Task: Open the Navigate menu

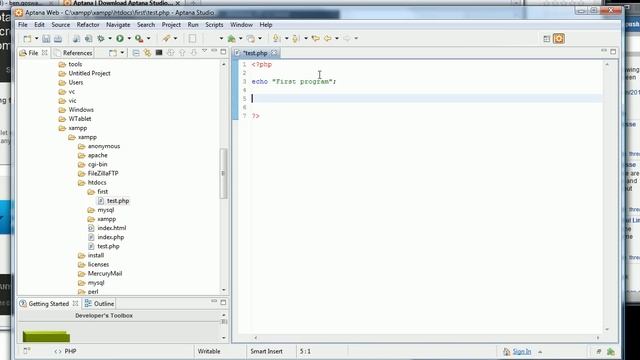Action: (x=118, y=25)
